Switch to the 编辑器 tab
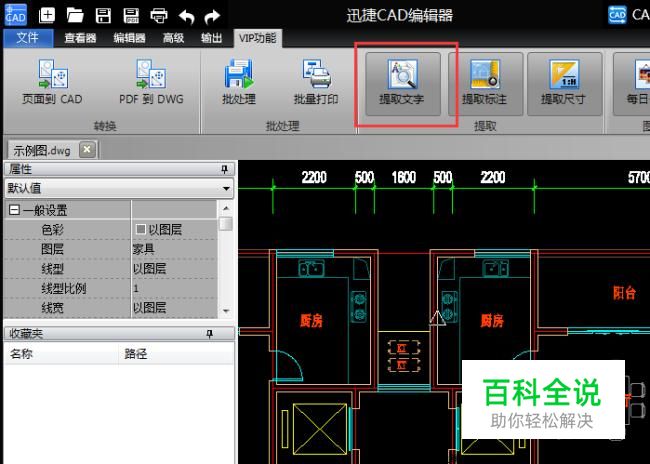The image size is (650, 464). click(x=129, y=38)
